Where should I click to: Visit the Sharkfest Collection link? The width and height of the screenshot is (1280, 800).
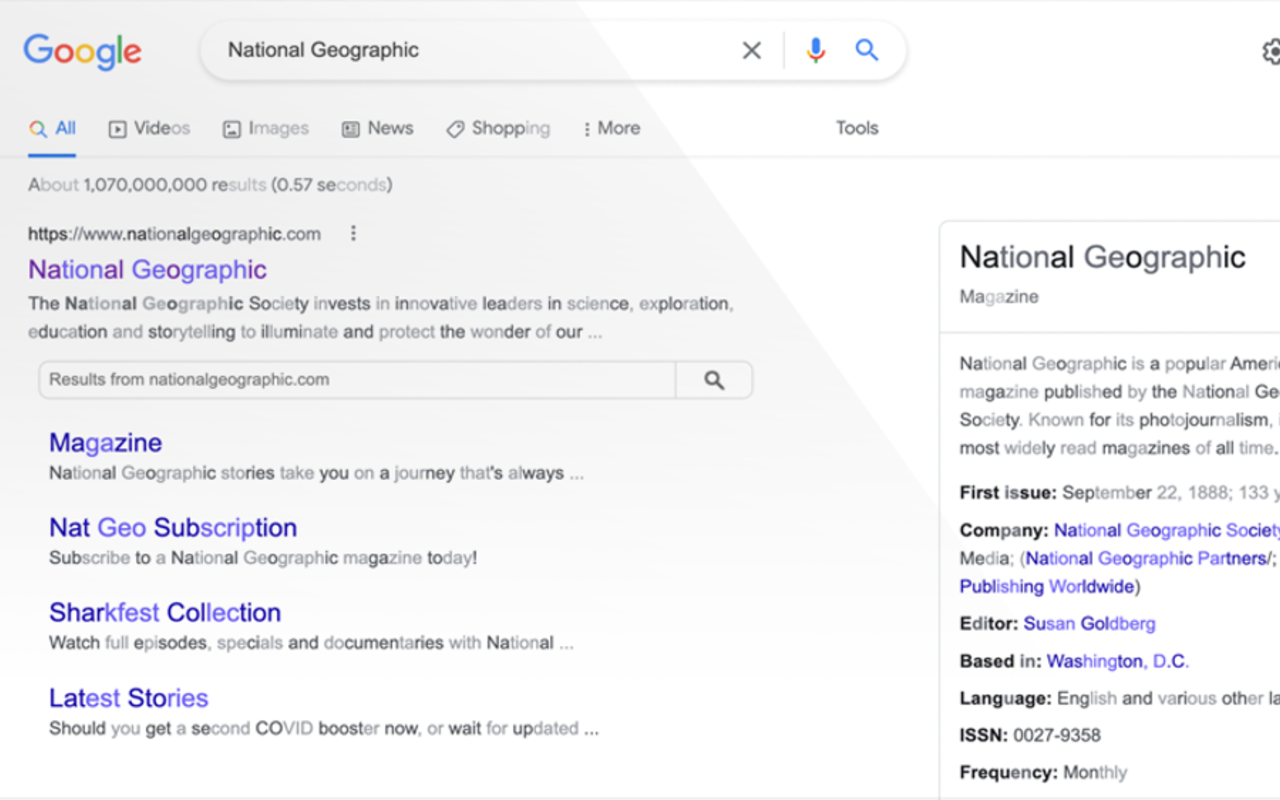click(165, 613)
